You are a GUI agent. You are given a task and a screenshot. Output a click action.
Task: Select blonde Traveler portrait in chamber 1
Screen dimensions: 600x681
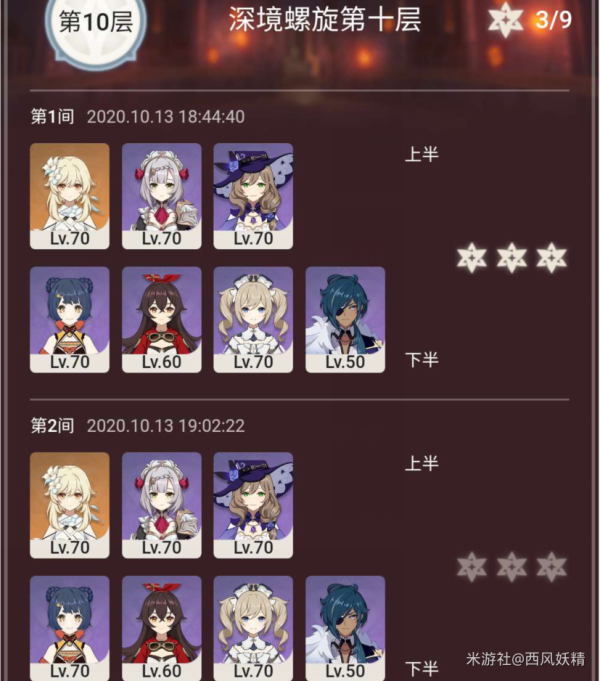(x=70, y=196)
